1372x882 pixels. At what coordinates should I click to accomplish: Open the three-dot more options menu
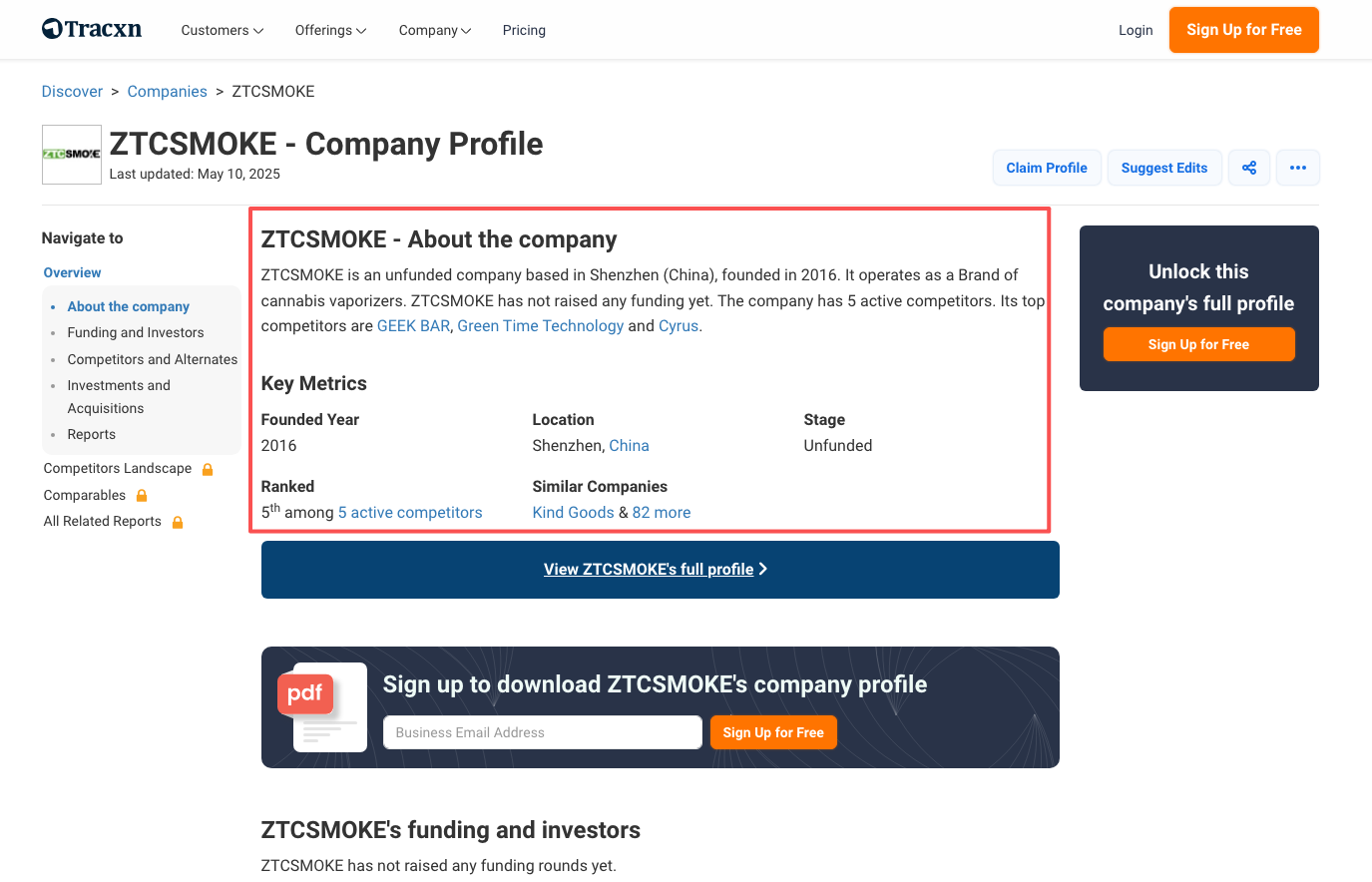pos(1297,168)
